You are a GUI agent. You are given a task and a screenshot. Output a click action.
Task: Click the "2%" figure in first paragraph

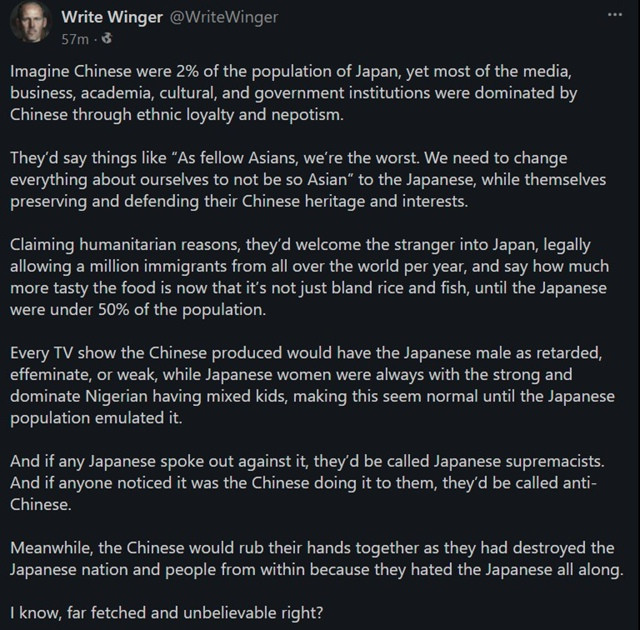click(x=187, y=72)
